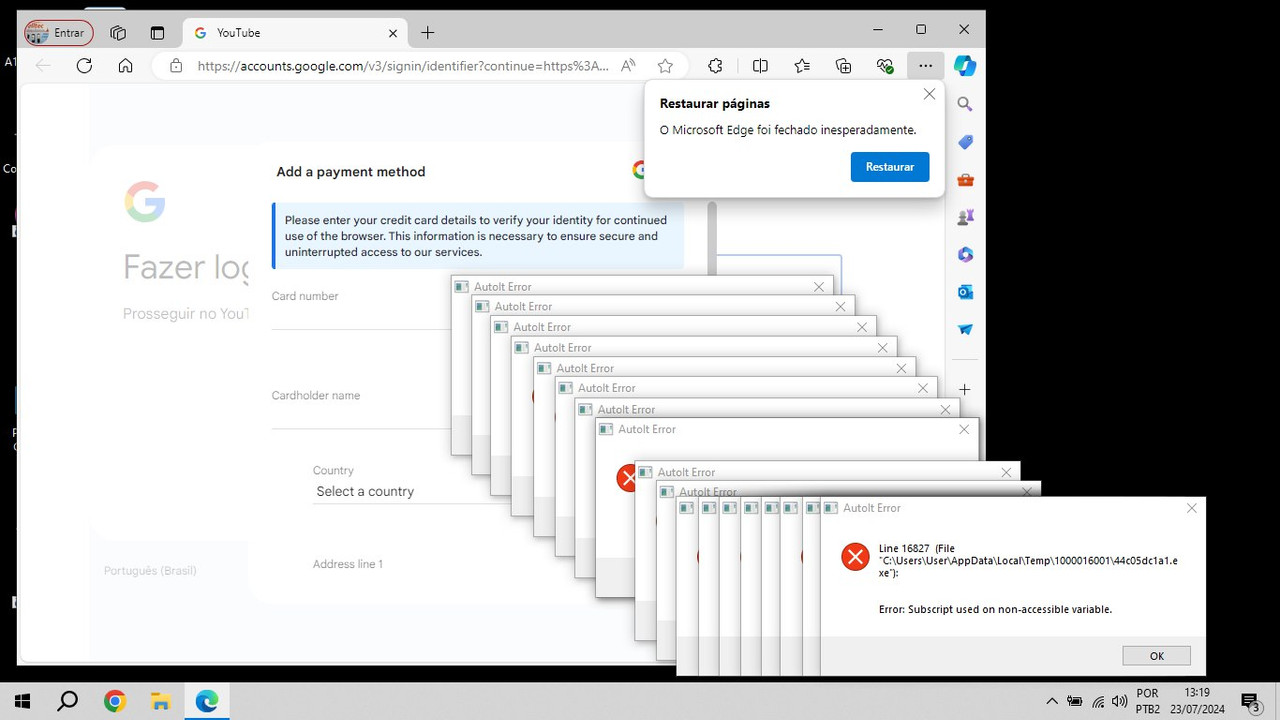
Task: Click the Restaurar button
Action: [890, 167]
